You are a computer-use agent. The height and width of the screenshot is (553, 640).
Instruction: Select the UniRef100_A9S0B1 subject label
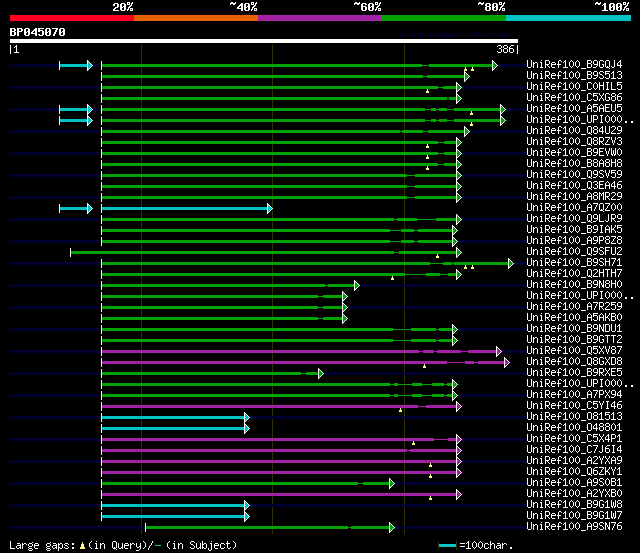pos(574,483)
